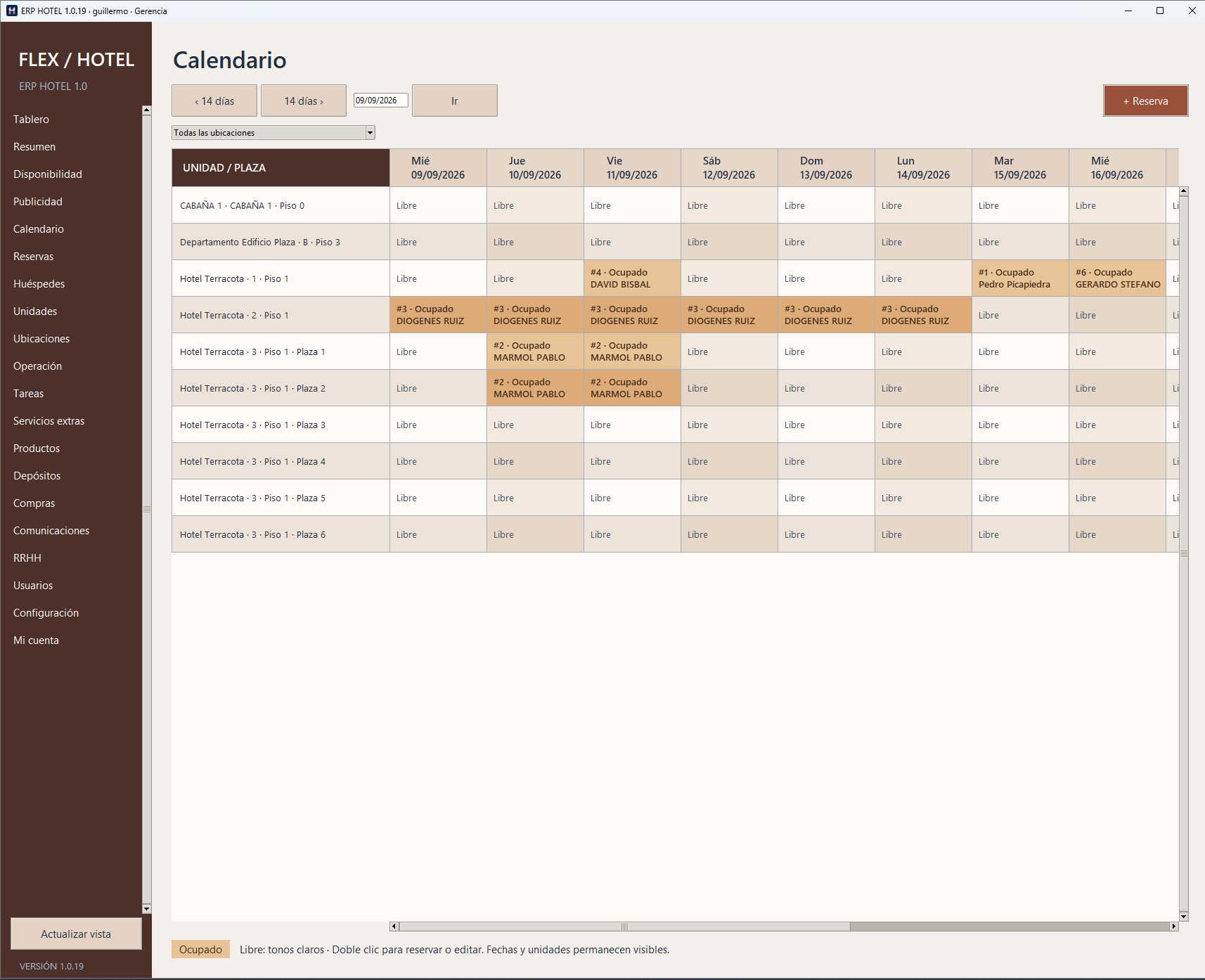1205x980 pixels.
Task: Select Calendario in the sidebar
Action: (x=39, y=229)
